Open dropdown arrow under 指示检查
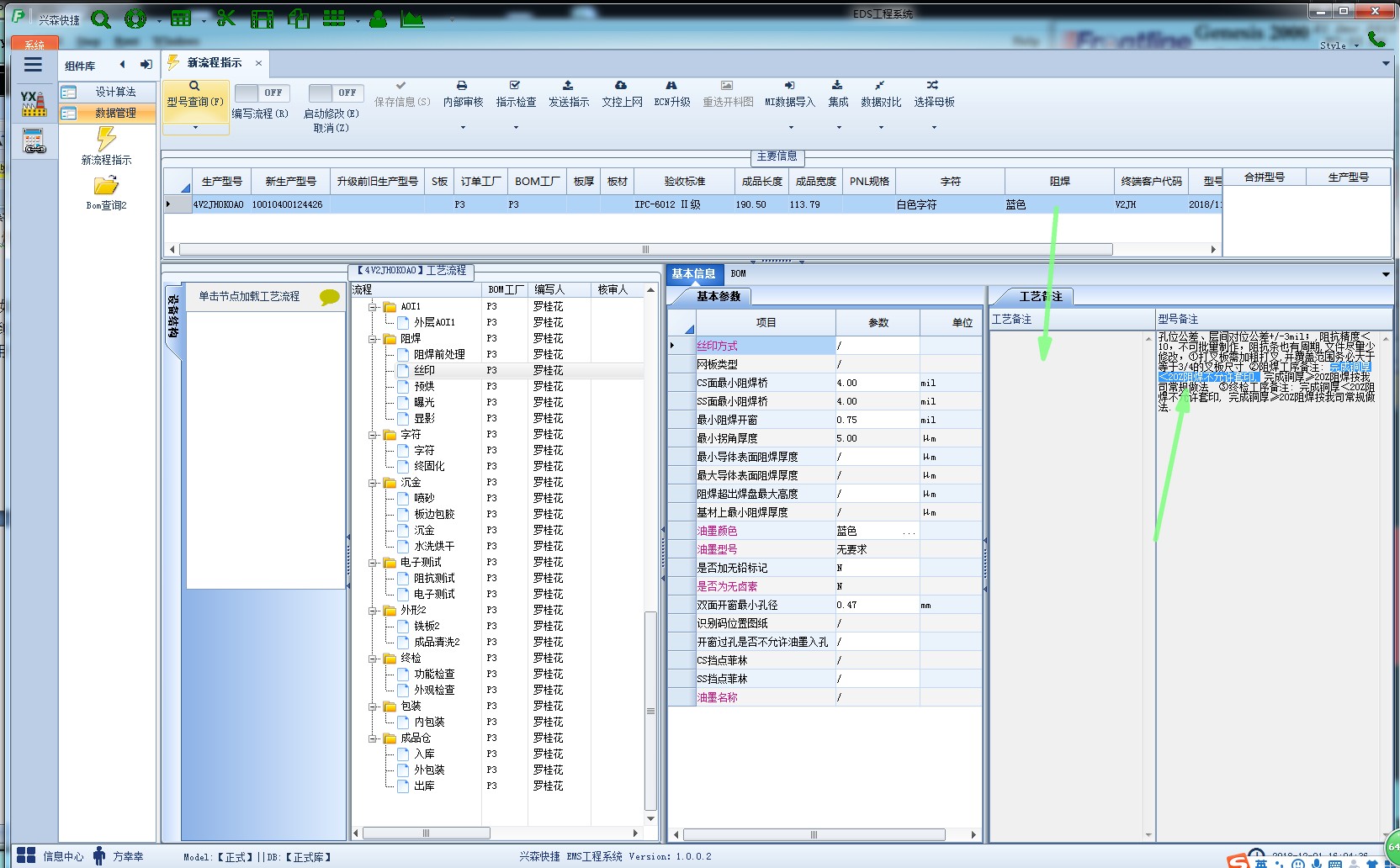Screen dimensions: 1400x868 (516, 128)
